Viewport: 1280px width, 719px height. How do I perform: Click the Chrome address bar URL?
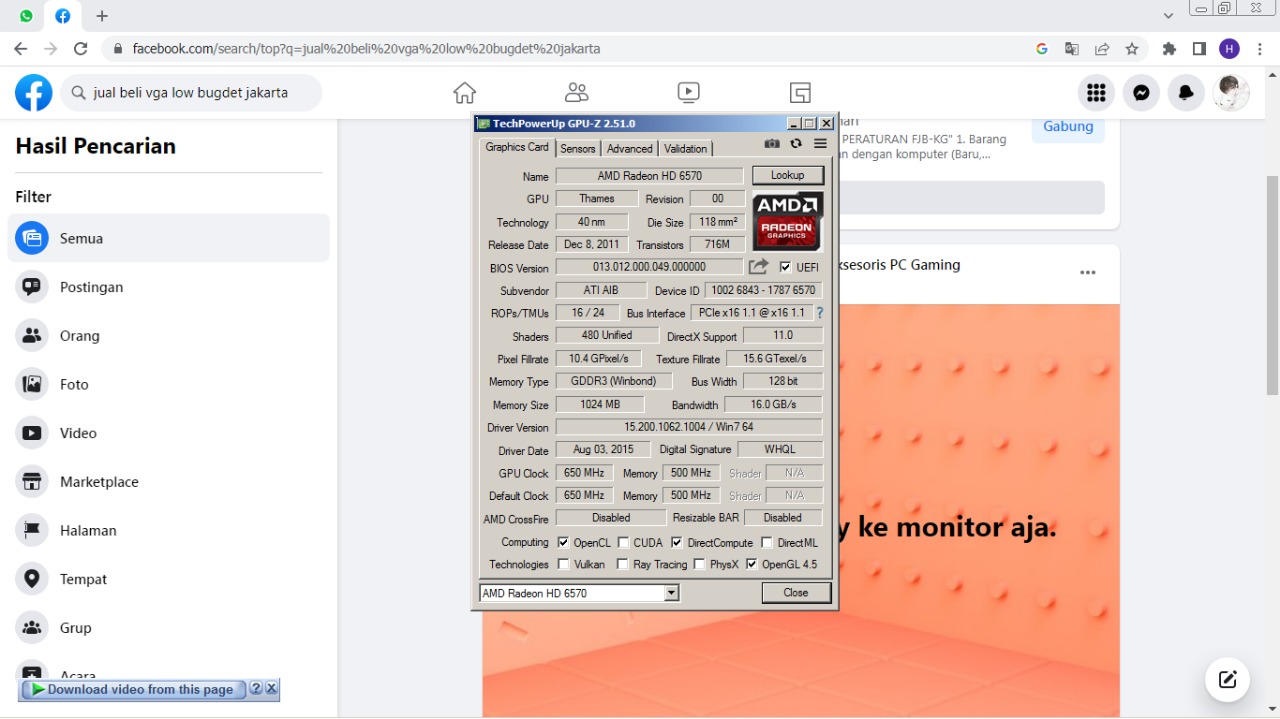click(366, 48)
